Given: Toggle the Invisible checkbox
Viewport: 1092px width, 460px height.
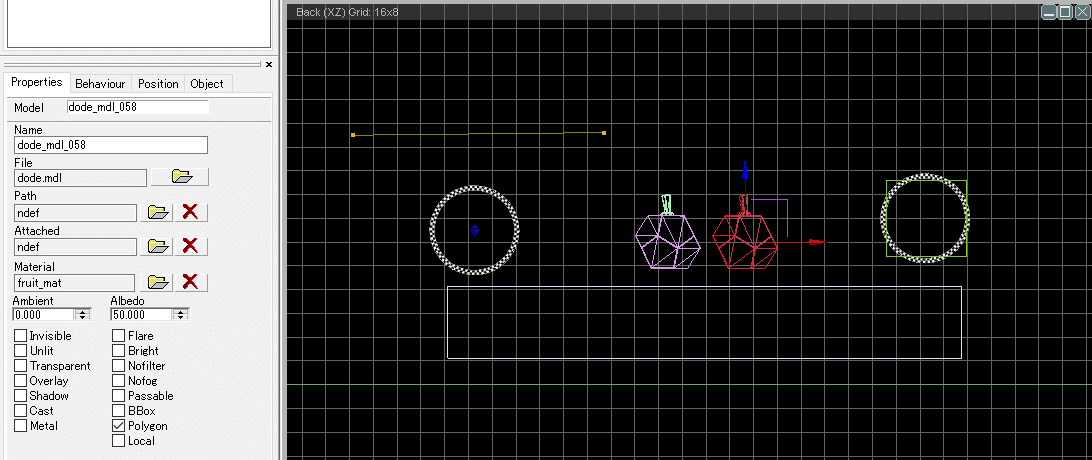Looking at the screenshot, I should [21, 336].
